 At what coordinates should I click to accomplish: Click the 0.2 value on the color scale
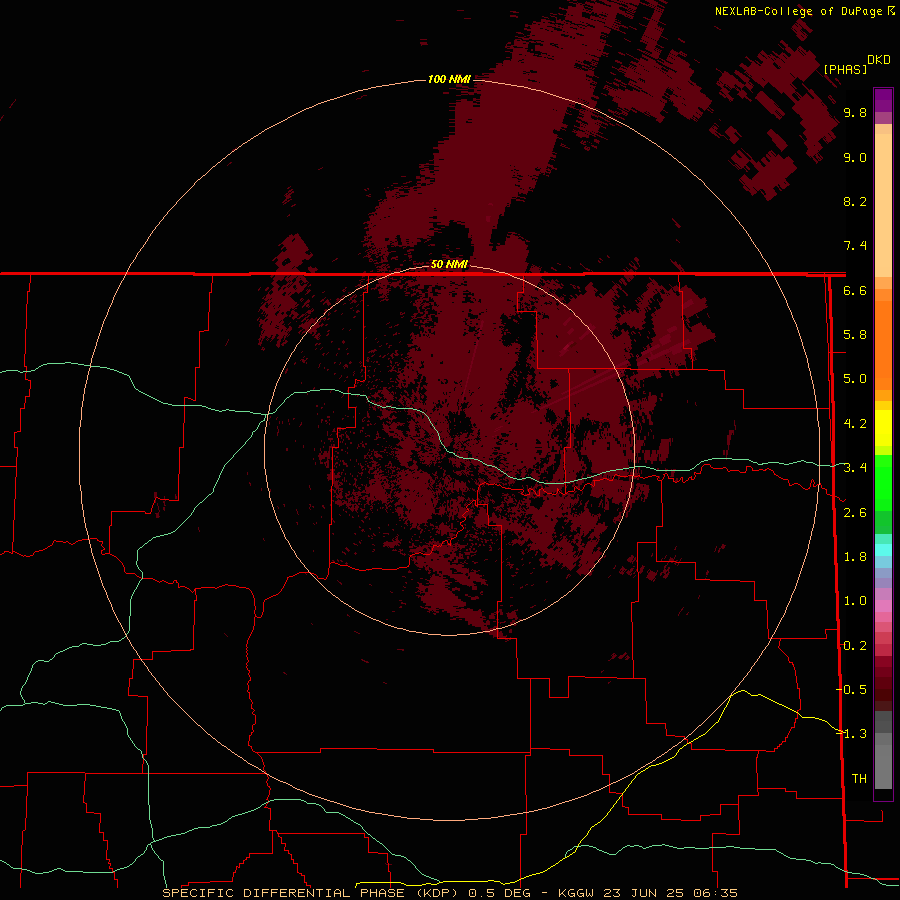855,646
